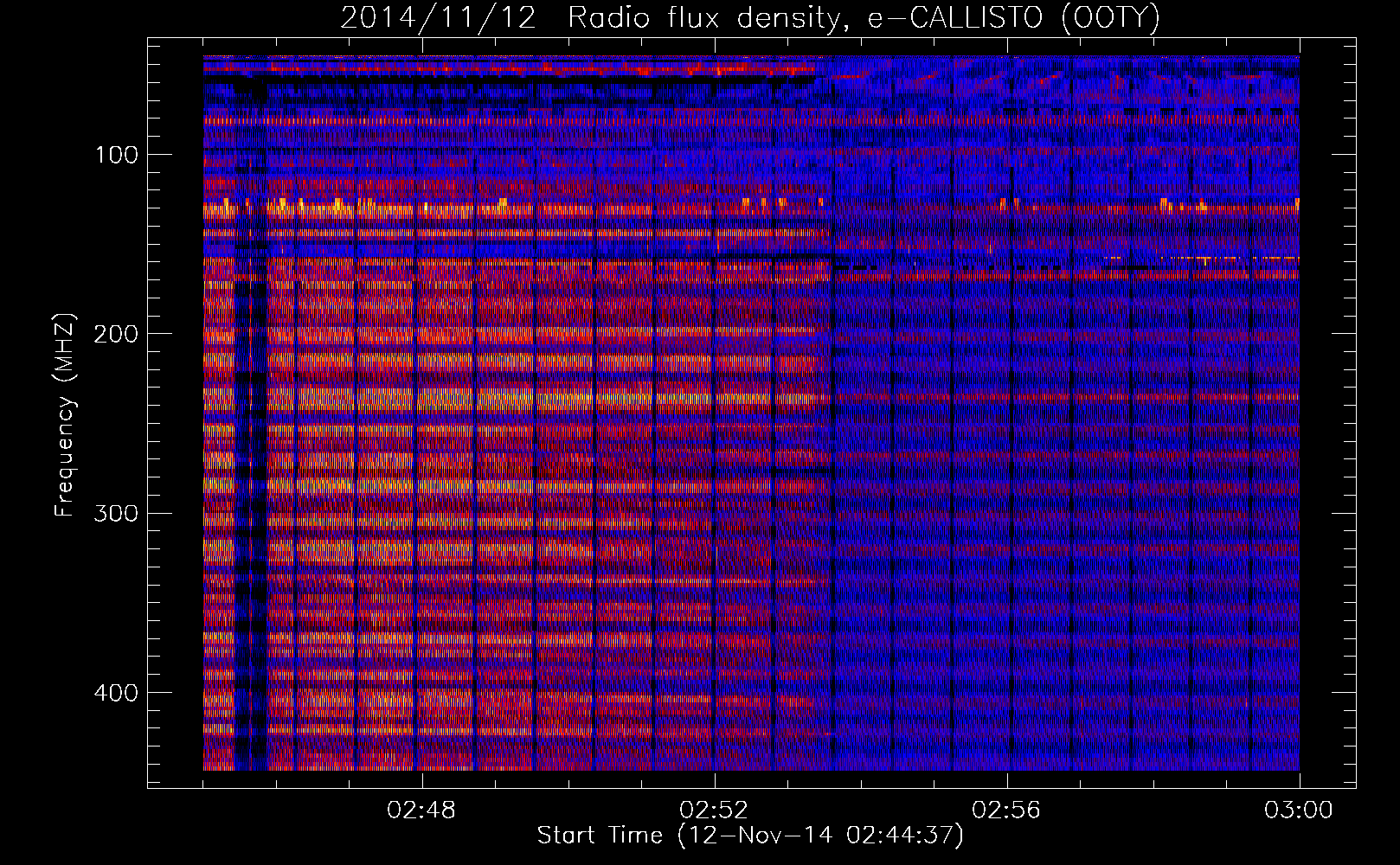Screen dimensions: 1400x865
Task: Select the "Start Time (12-Nov-14 02:44:37)" label
Action: (750, 836)
